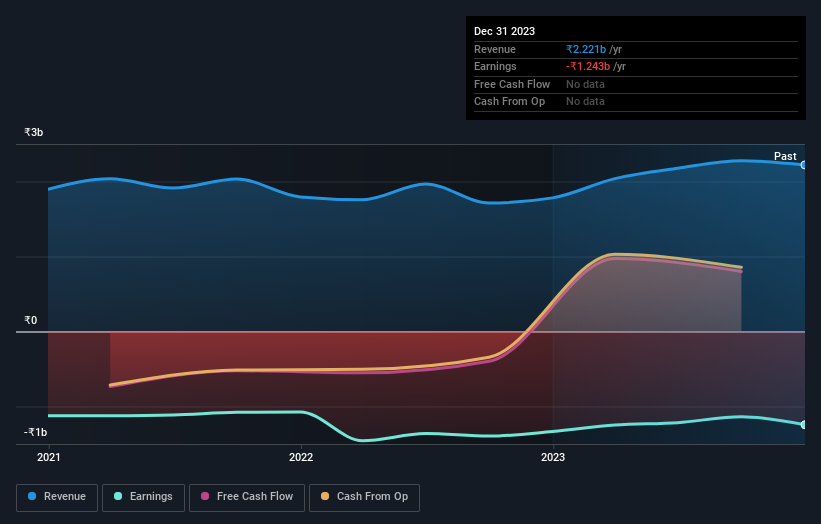Click 'No data' in Free Cash Flow row
Screen dimensions: 821x524
point(585,84)
